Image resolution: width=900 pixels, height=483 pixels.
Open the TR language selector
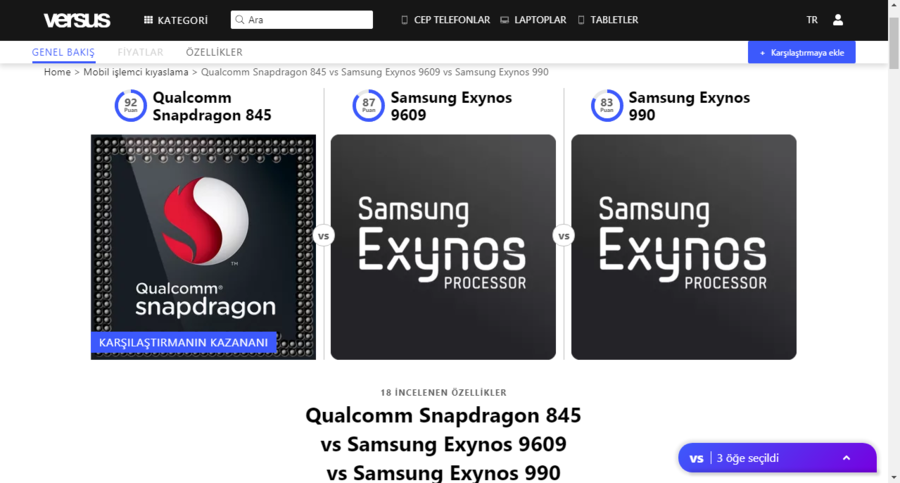(x=812, y=20)
